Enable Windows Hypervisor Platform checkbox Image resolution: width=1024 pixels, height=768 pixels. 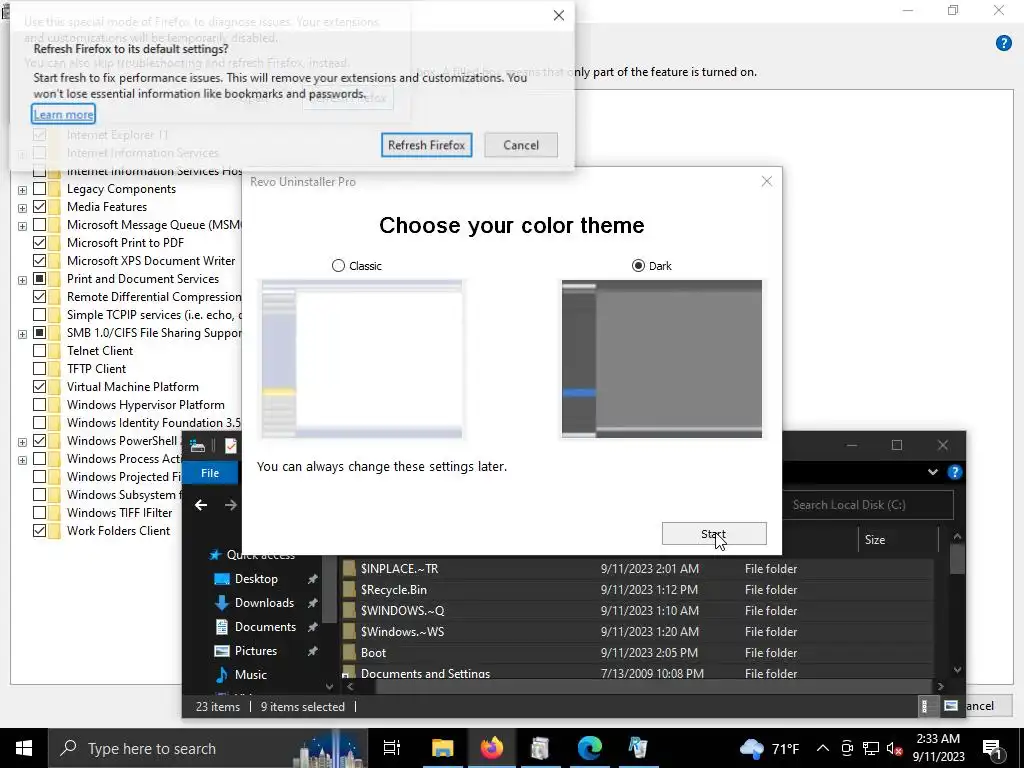coord(40,405)
